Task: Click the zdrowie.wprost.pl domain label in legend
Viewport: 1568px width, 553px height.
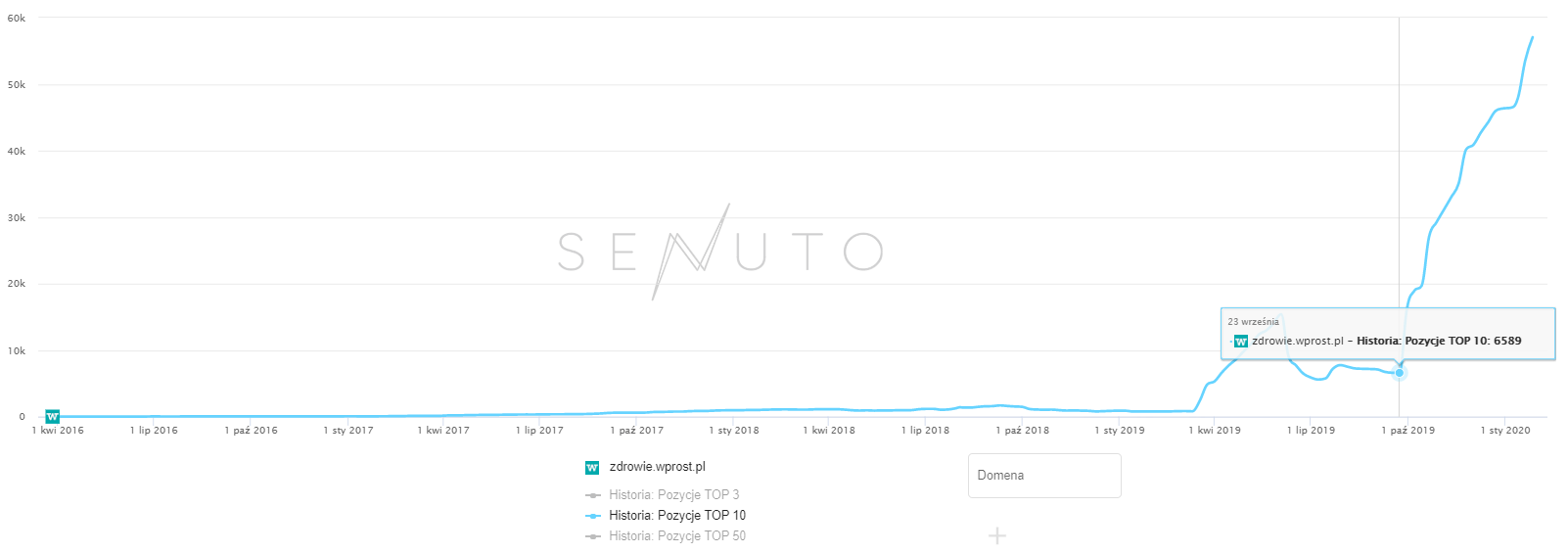Action: [x=657, y=467]
